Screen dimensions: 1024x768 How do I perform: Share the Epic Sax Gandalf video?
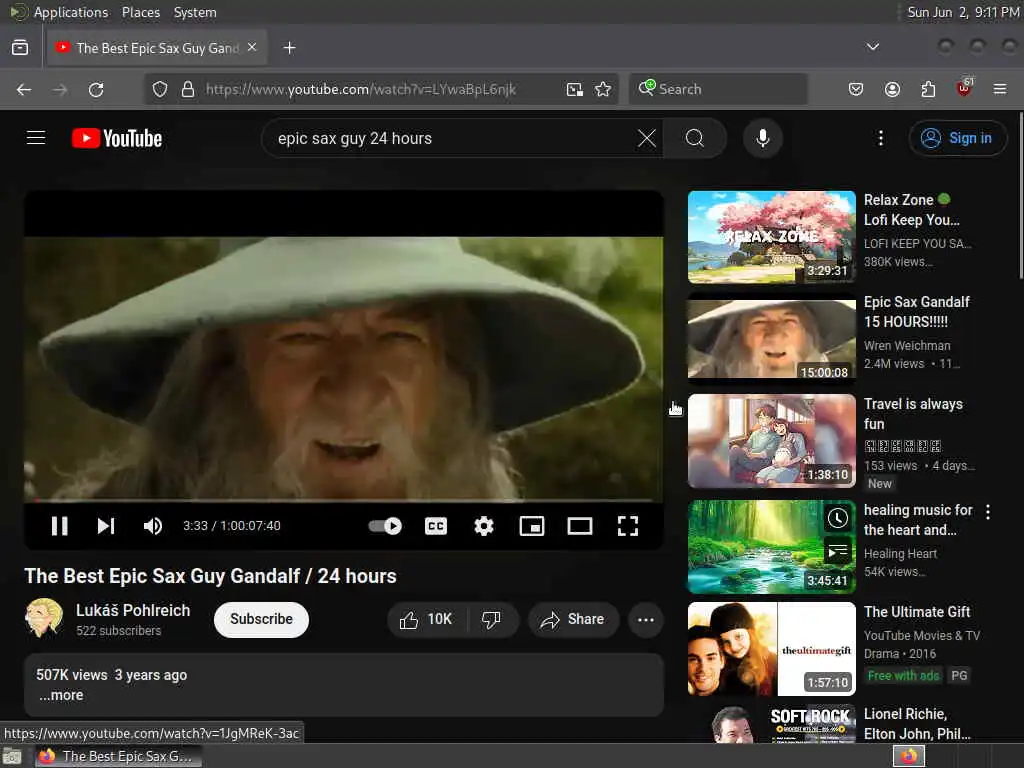point(573,619)
